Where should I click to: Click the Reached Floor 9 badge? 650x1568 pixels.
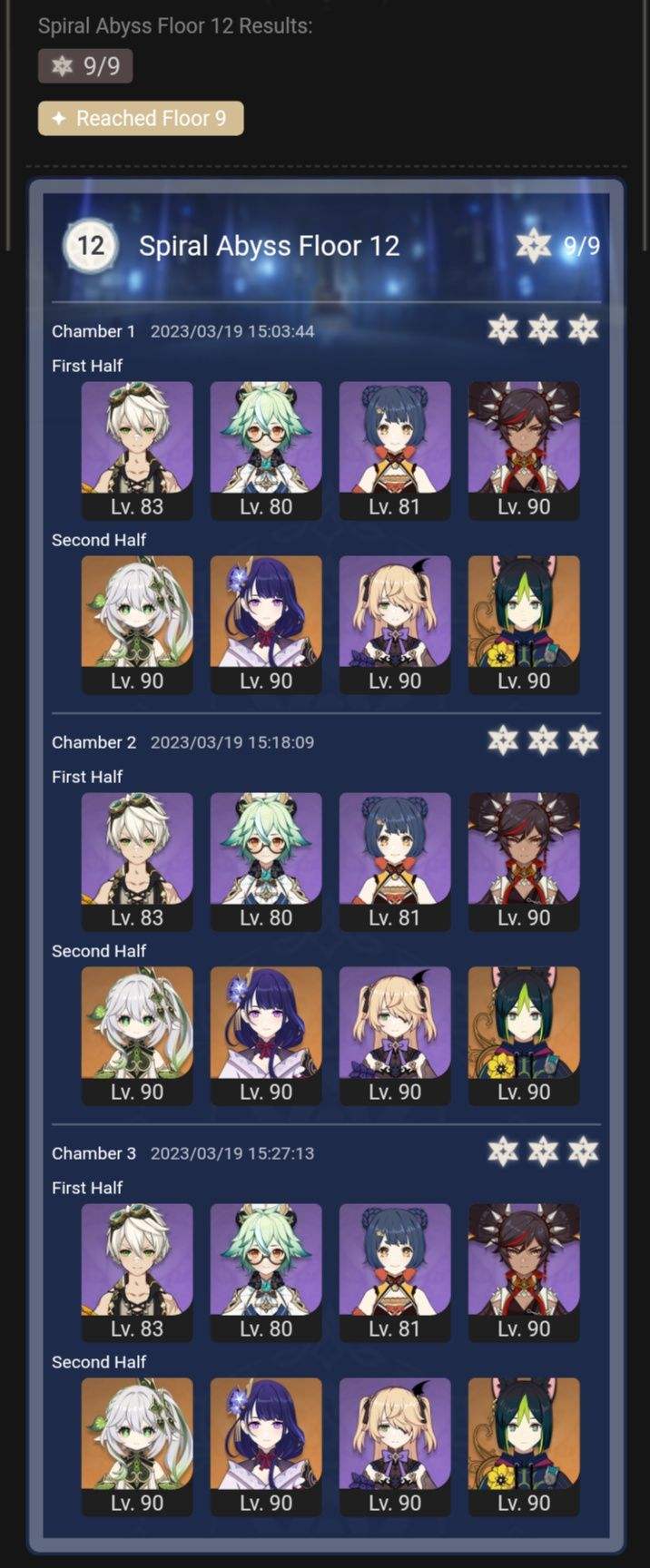[x=141, y=118]
